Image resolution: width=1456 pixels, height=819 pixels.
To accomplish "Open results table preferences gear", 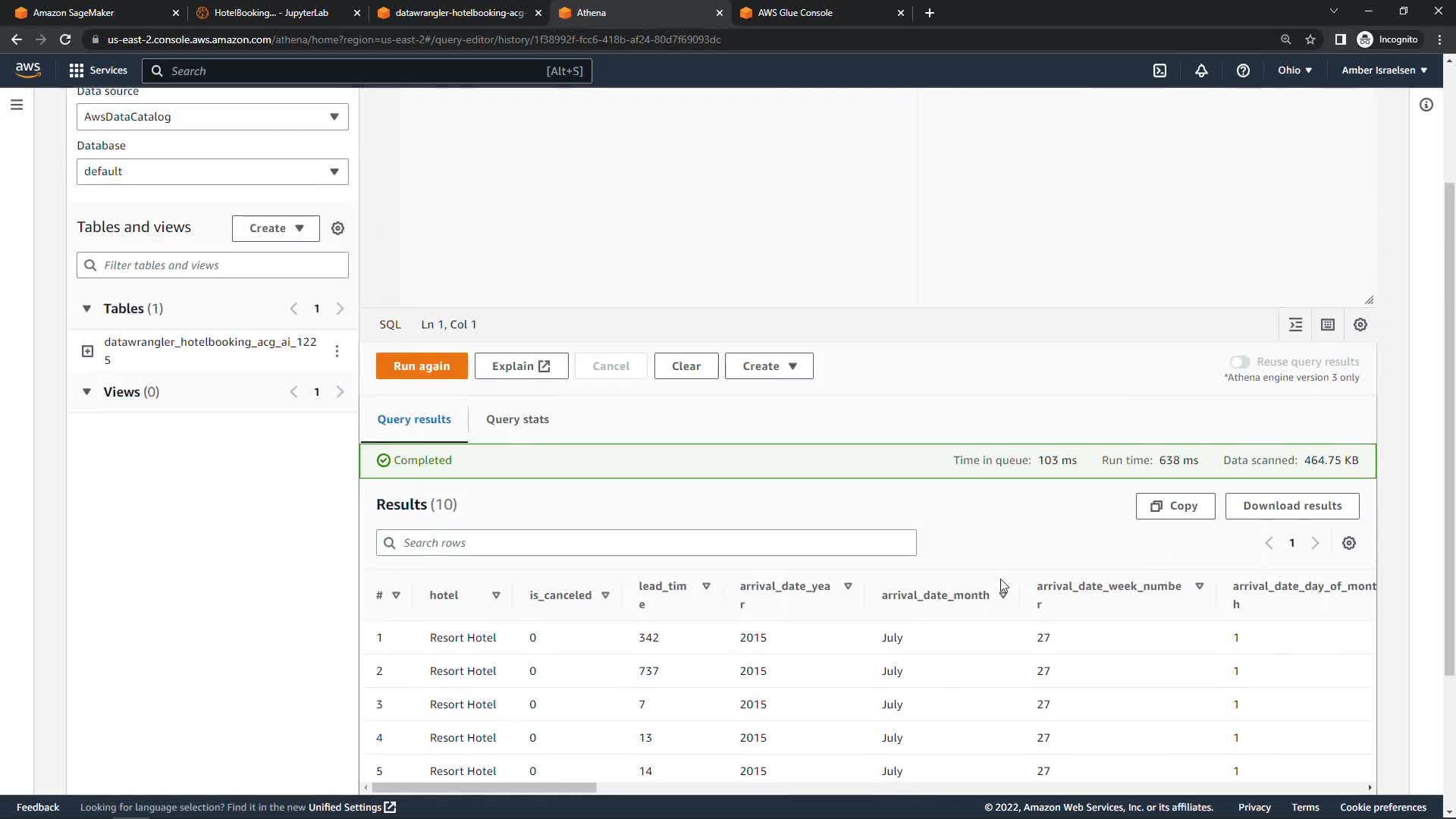I will pyautogui.click(x=1349, y=543).
